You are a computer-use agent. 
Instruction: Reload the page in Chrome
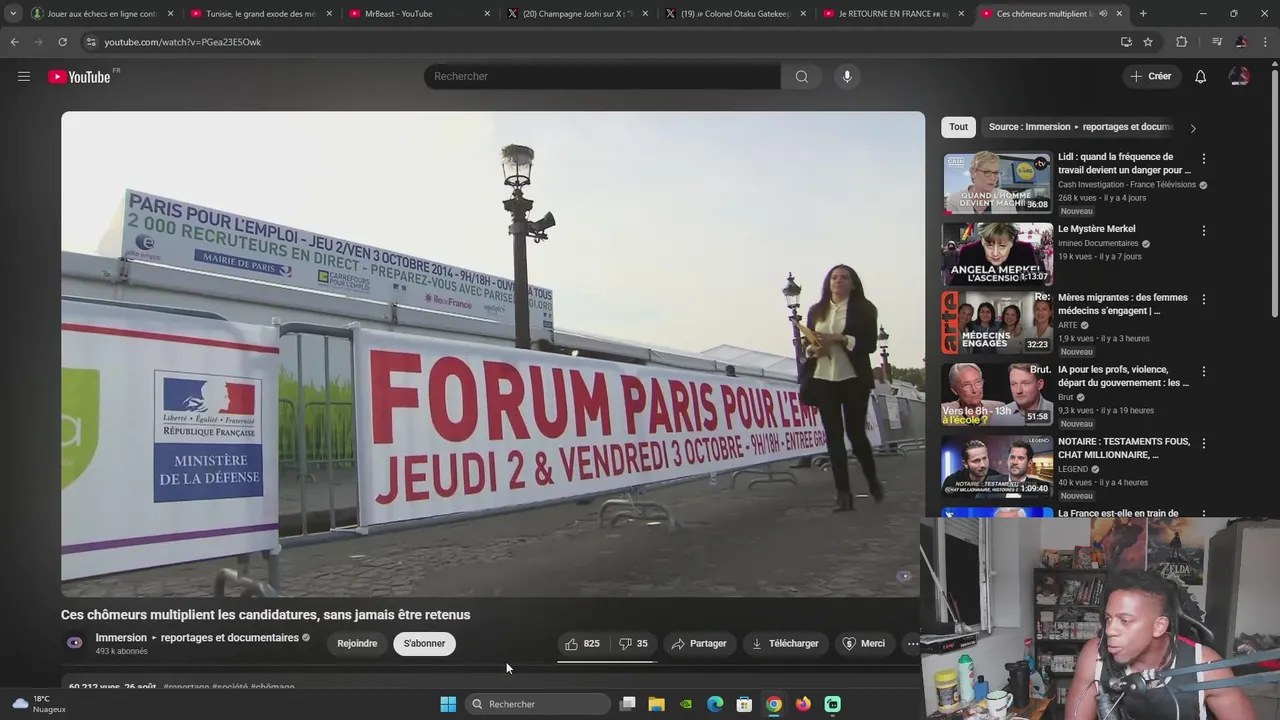click(x=62, y=42)
